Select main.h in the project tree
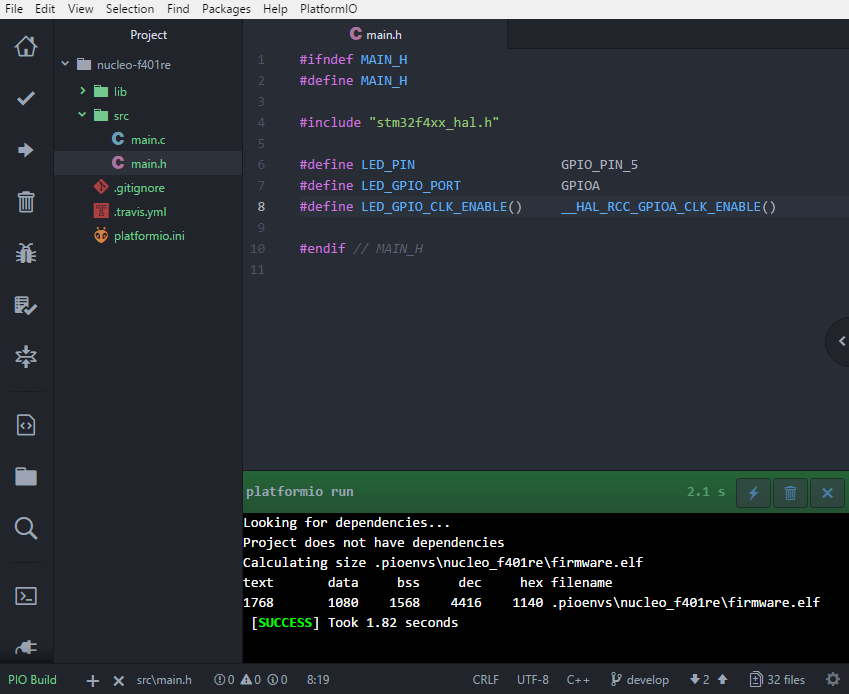Viewport: 849px width, 694px height. point(148,163)
